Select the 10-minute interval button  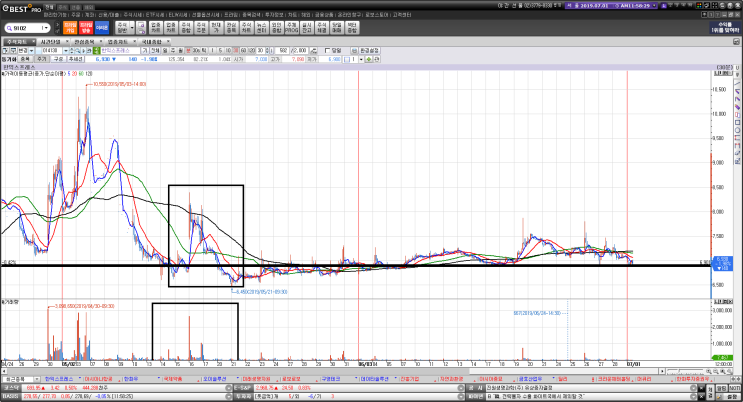pyautogui.click(x=228, y=50)
